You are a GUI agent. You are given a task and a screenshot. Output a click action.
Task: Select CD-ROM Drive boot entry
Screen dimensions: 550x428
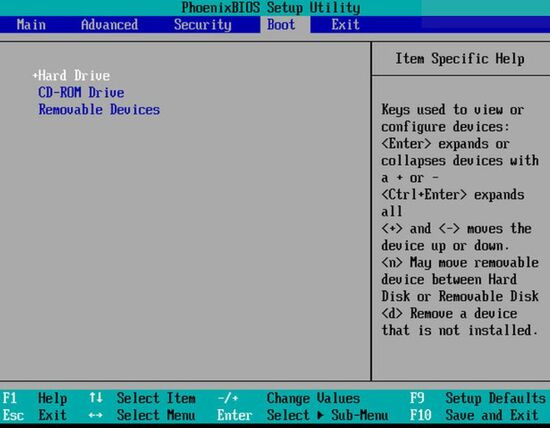click(81, 93)
